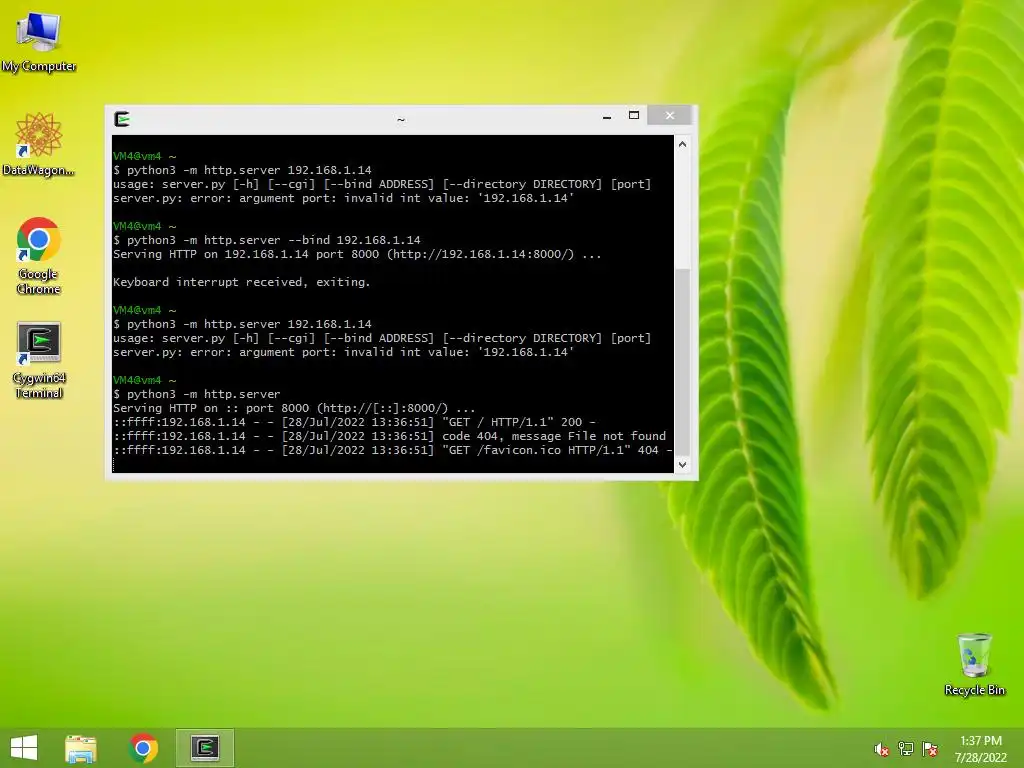Click the 'python3 -m http.server --bind 192.168.1.14' command
The image size is (1024, 768).
[274, 240]
